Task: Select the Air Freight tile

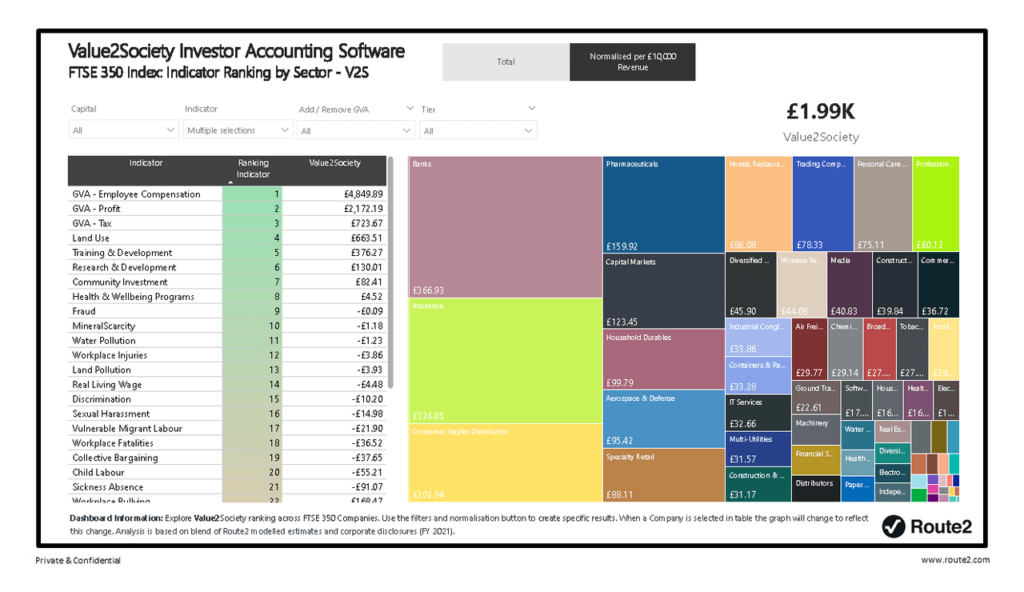Action: tap(810, 349)
